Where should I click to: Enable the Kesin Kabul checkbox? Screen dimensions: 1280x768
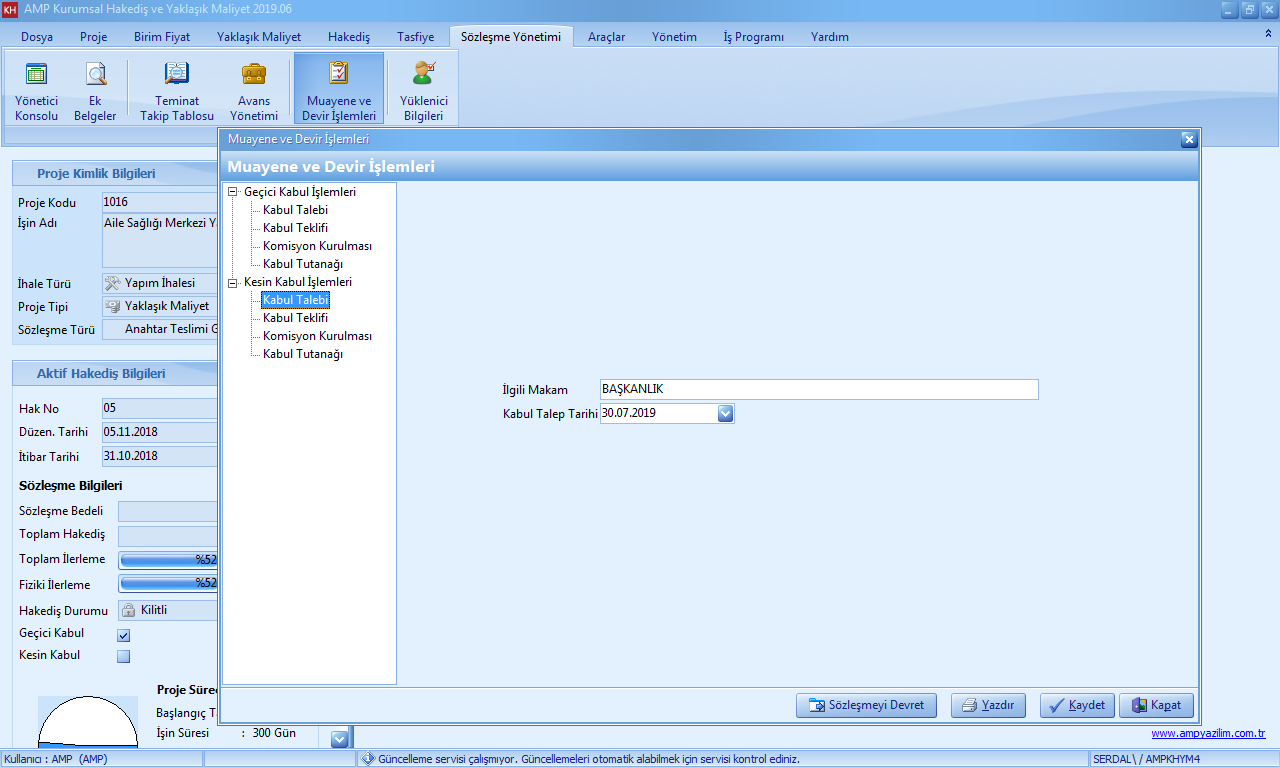coord(124,657)
